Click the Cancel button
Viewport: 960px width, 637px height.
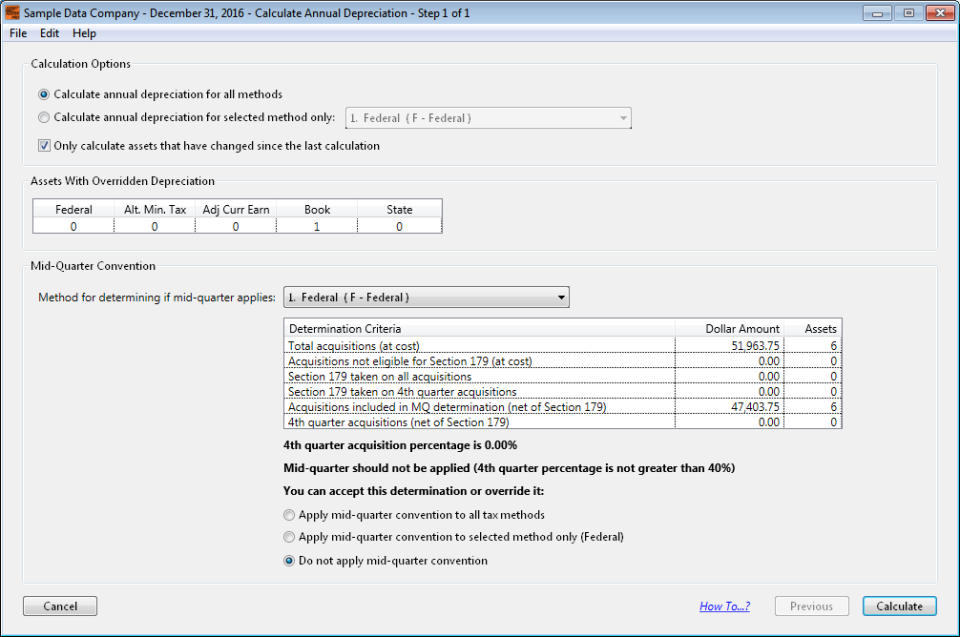(x=59, y=606)
